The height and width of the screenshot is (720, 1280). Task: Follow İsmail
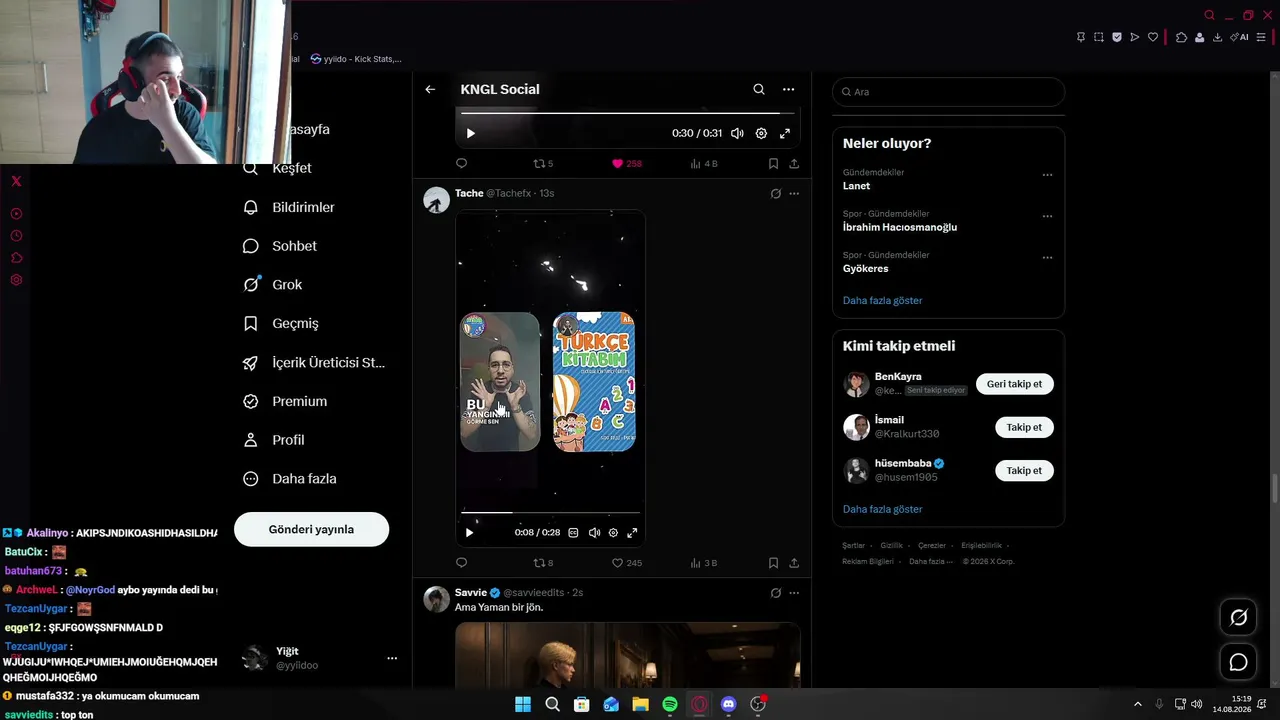pyautogui.click(x=1024, y=427)
